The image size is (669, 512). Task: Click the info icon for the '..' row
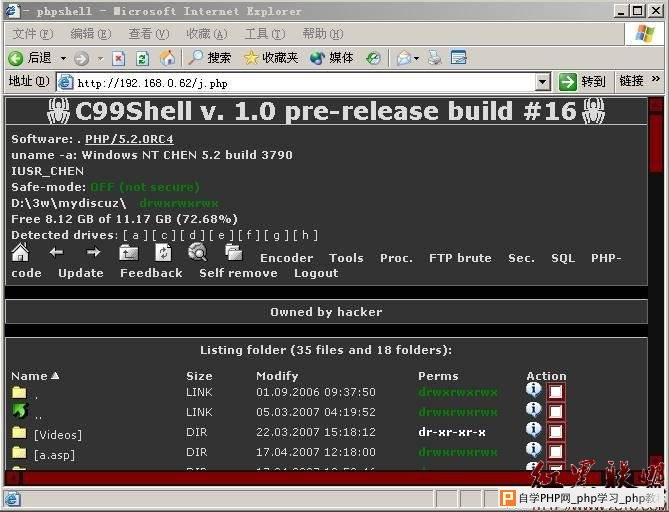(533, 410)
